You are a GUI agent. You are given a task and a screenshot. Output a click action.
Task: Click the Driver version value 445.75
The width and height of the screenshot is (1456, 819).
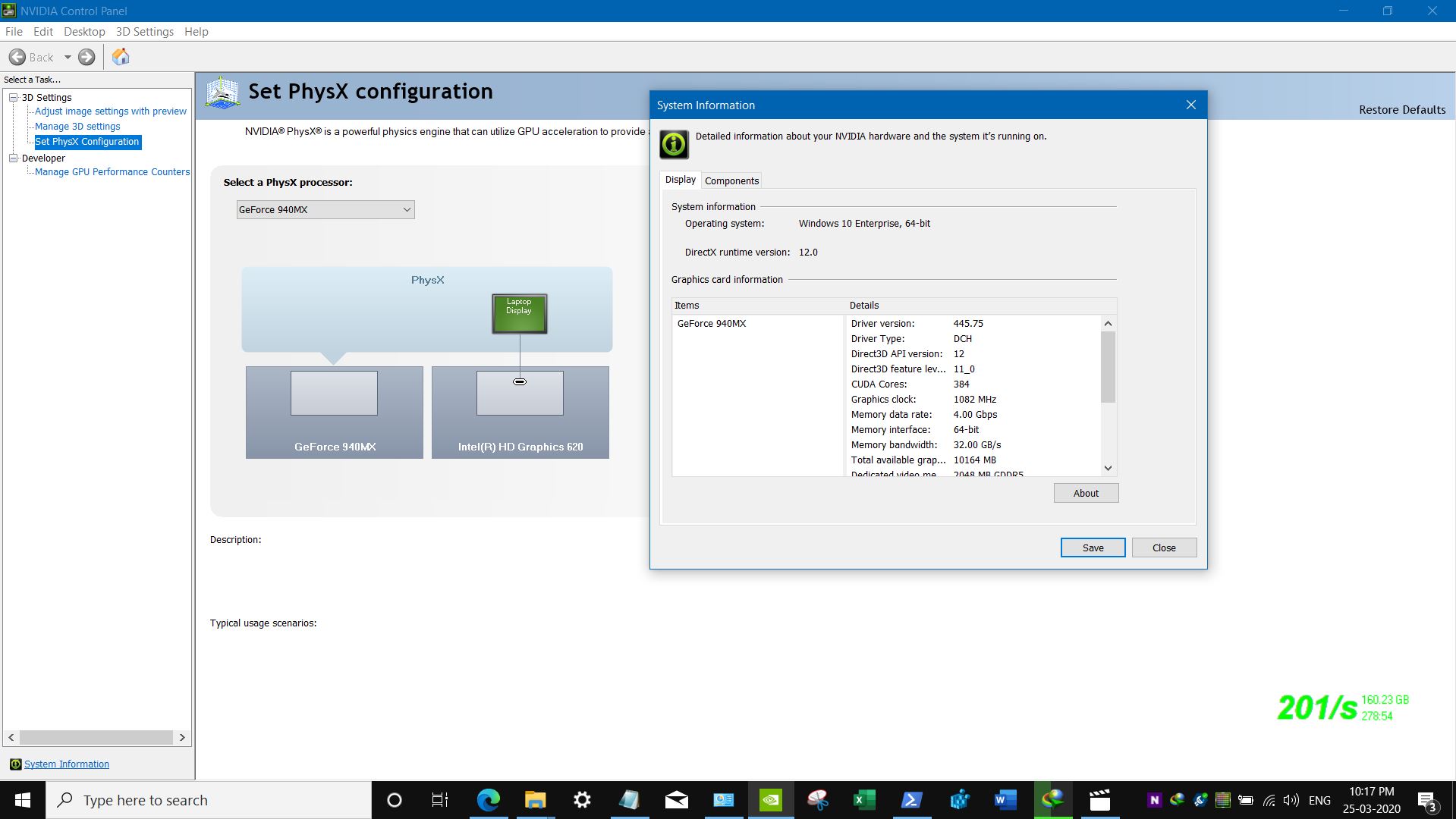pyautogui.click(x=968, y=323)
